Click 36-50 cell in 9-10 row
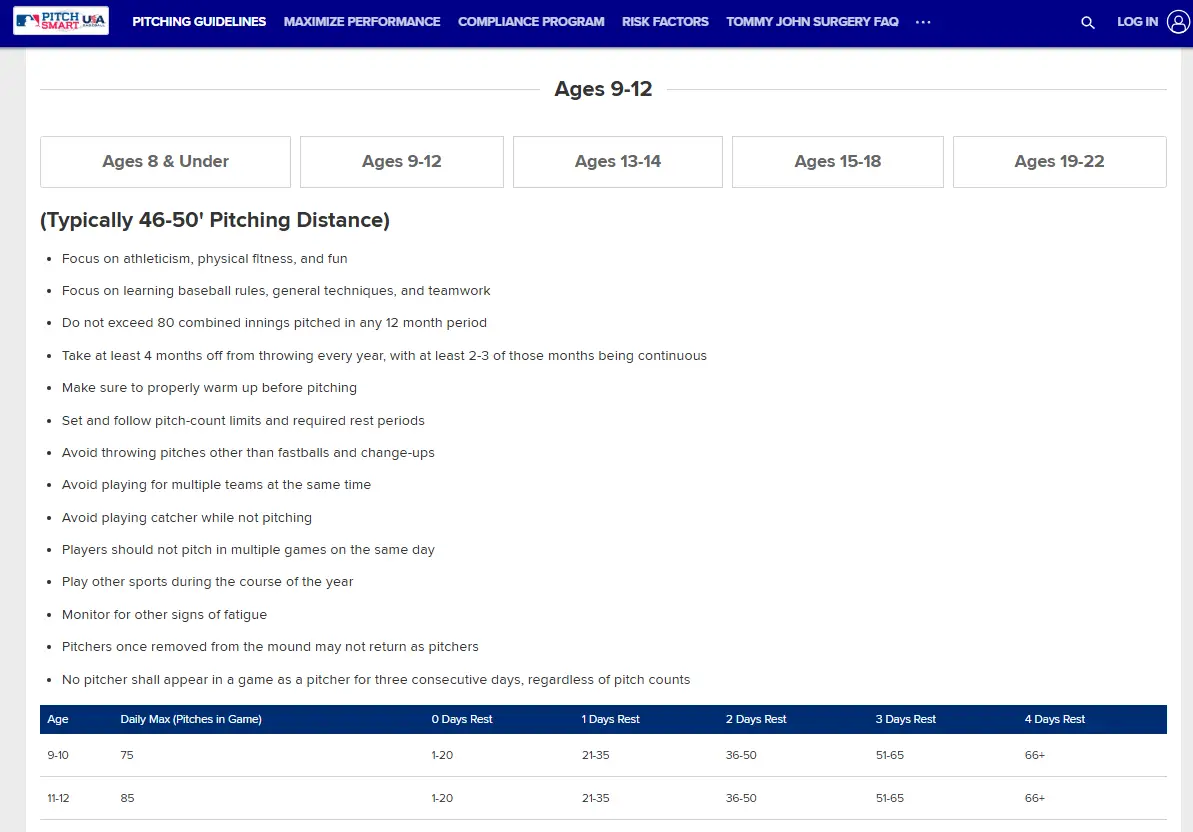The width and height of the screenshot is (1193, 832). pyautogui.click(x=741, y=755)
